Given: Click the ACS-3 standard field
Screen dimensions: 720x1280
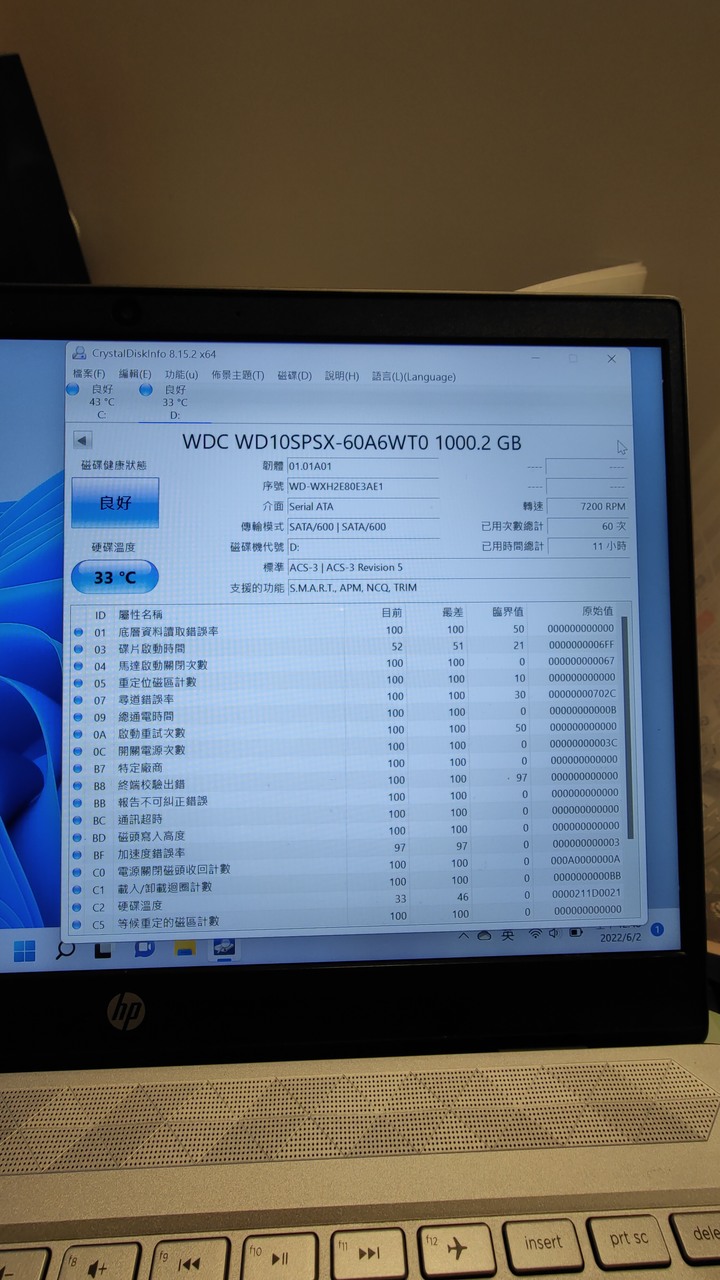Looking at the screenshot, I should pos(458,567).
